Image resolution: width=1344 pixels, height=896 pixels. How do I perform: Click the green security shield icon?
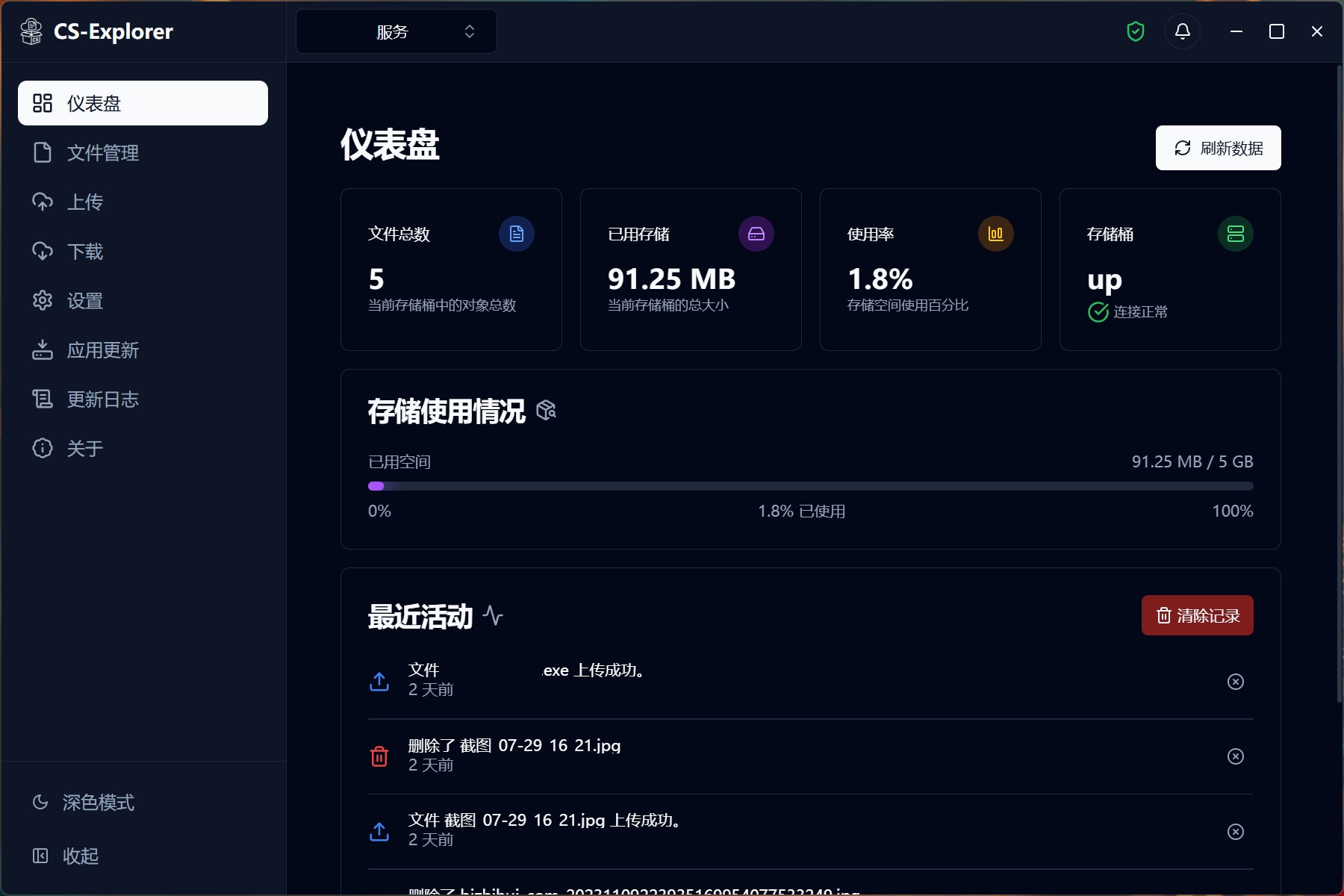[1135, 31]
